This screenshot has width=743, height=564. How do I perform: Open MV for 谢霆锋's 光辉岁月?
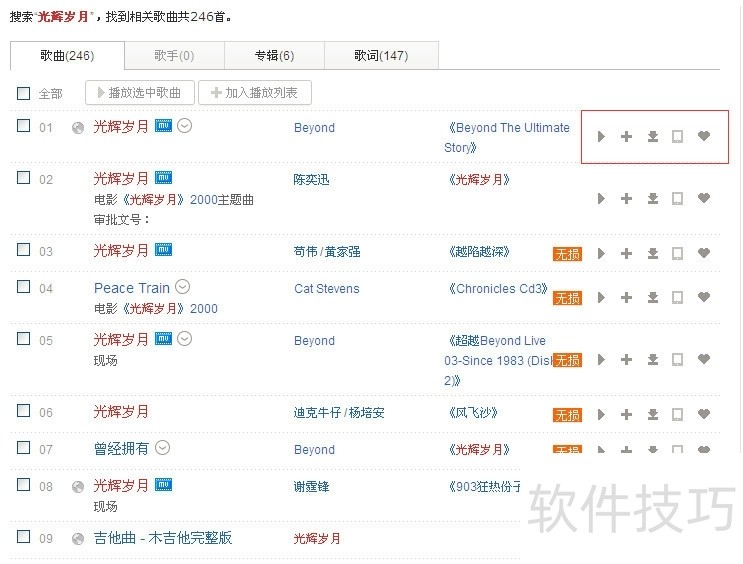point(163,485)
